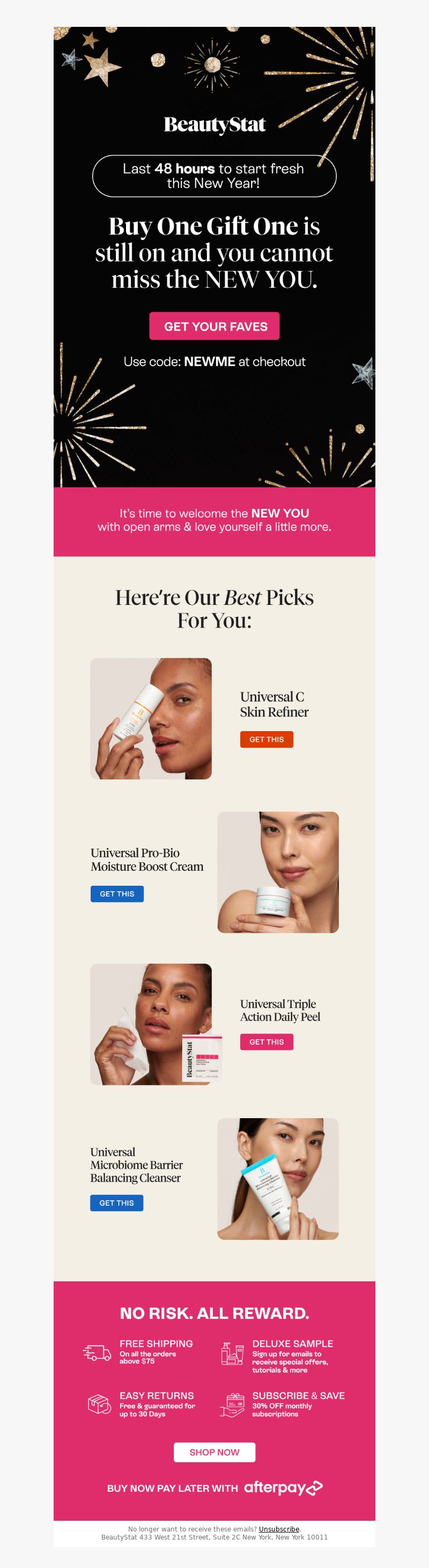Click the easy returns box icon

(100, 1404)
